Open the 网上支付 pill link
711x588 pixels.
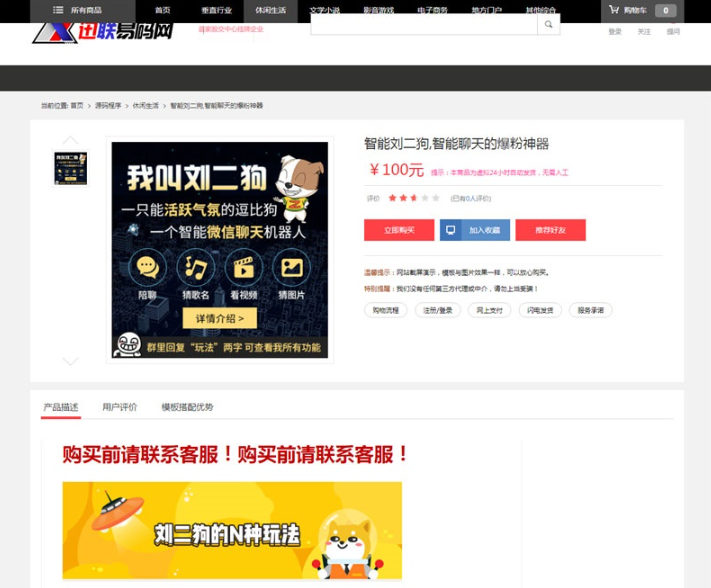(489, 310)
